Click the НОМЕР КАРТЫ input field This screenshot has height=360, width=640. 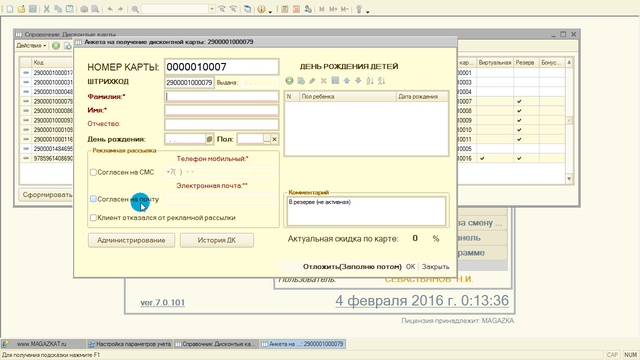pos(222,67)
